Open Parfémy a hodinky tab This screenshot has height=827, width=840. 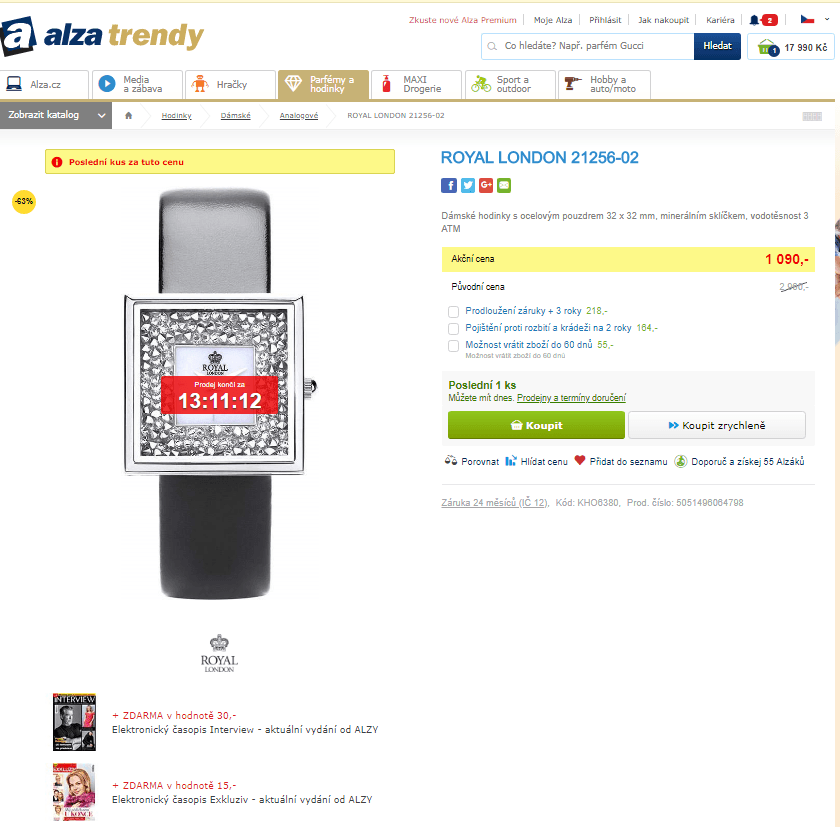coord(323,85)
